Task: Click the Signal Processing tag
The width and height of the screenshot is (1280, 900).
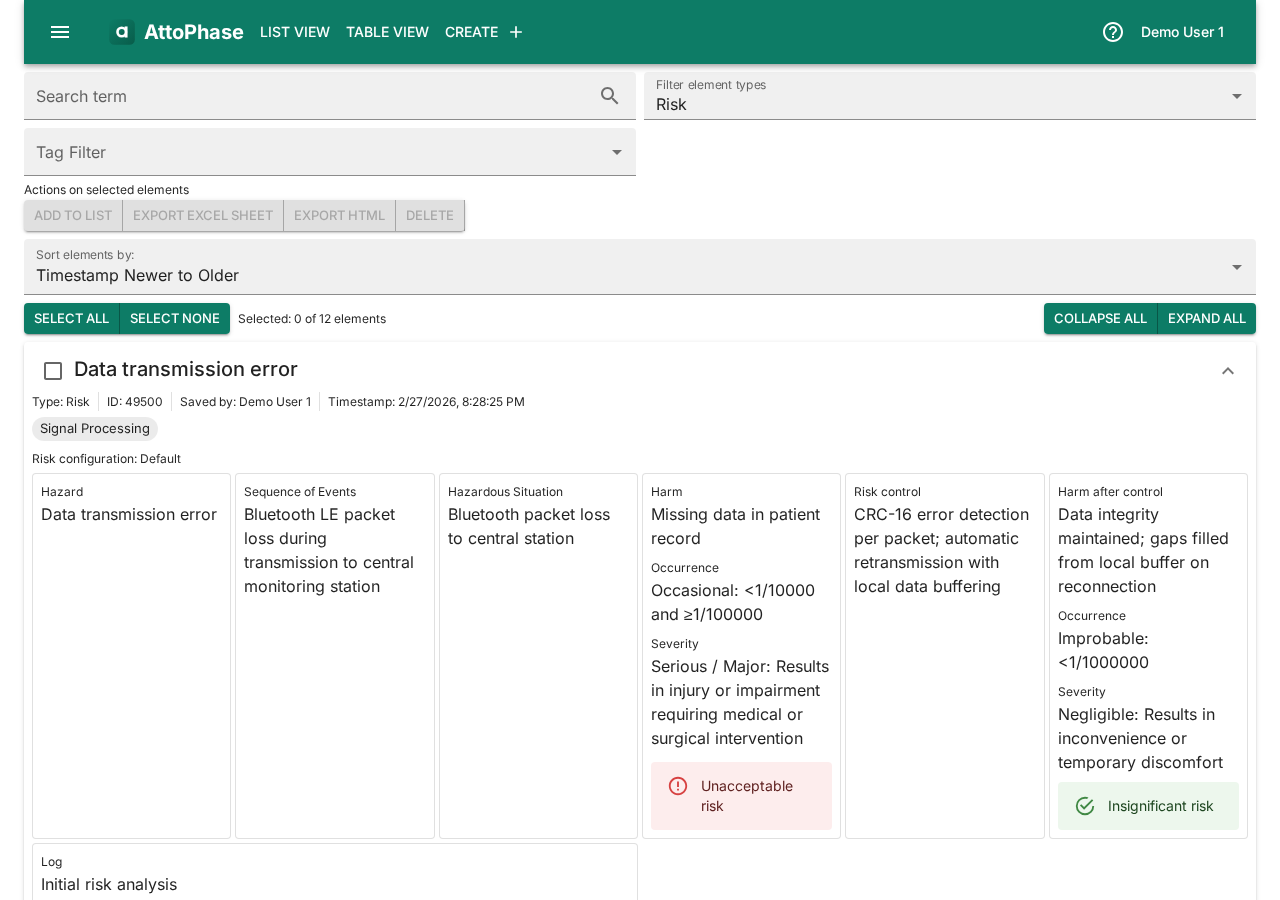Action: click(94, 428)
